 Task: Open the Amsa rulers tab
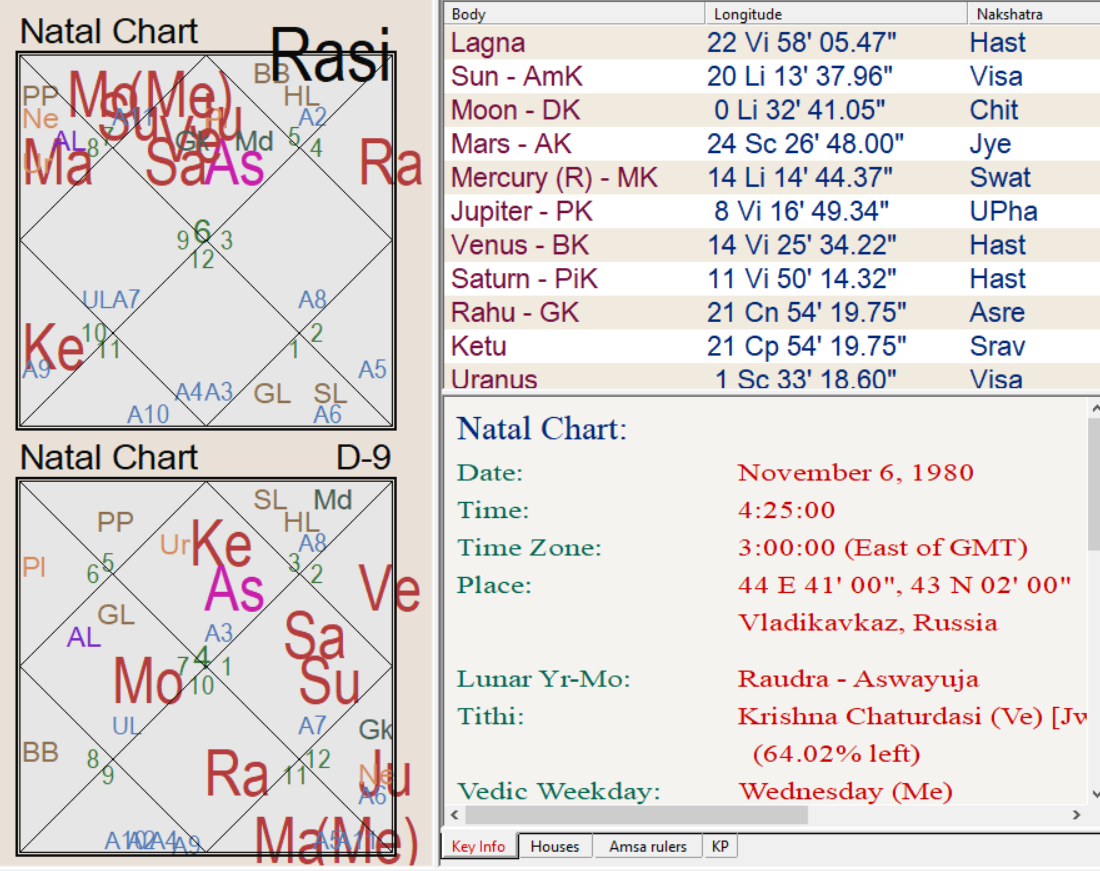coord(648,846)
